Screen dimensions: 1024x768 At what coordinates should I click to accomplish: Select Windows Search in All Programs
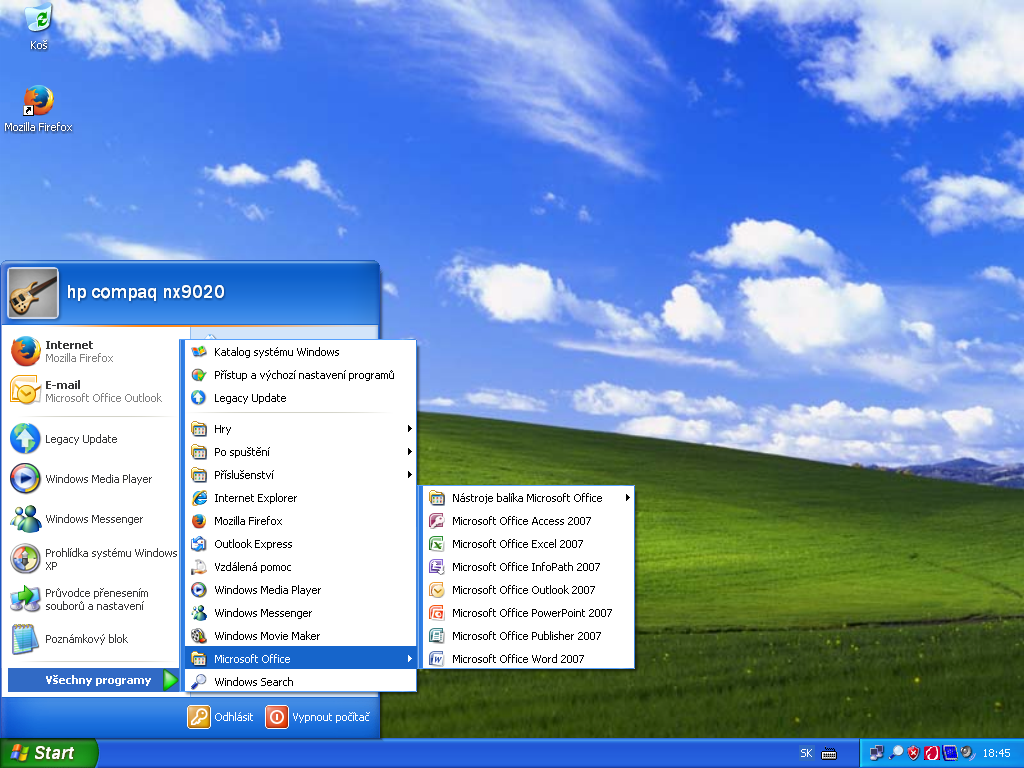[x=252, y=681]
